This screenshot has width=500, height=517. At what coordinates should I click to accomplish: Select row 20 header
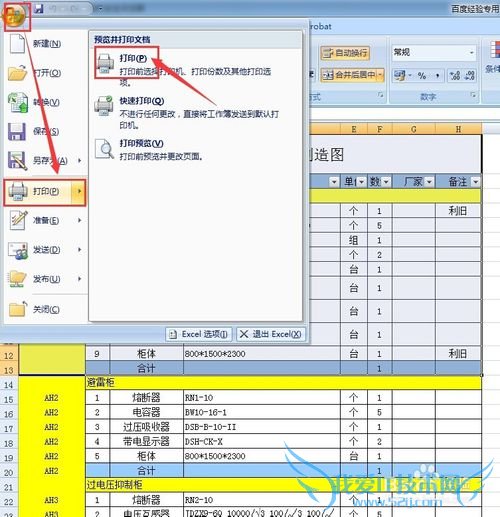pos(9,472)
